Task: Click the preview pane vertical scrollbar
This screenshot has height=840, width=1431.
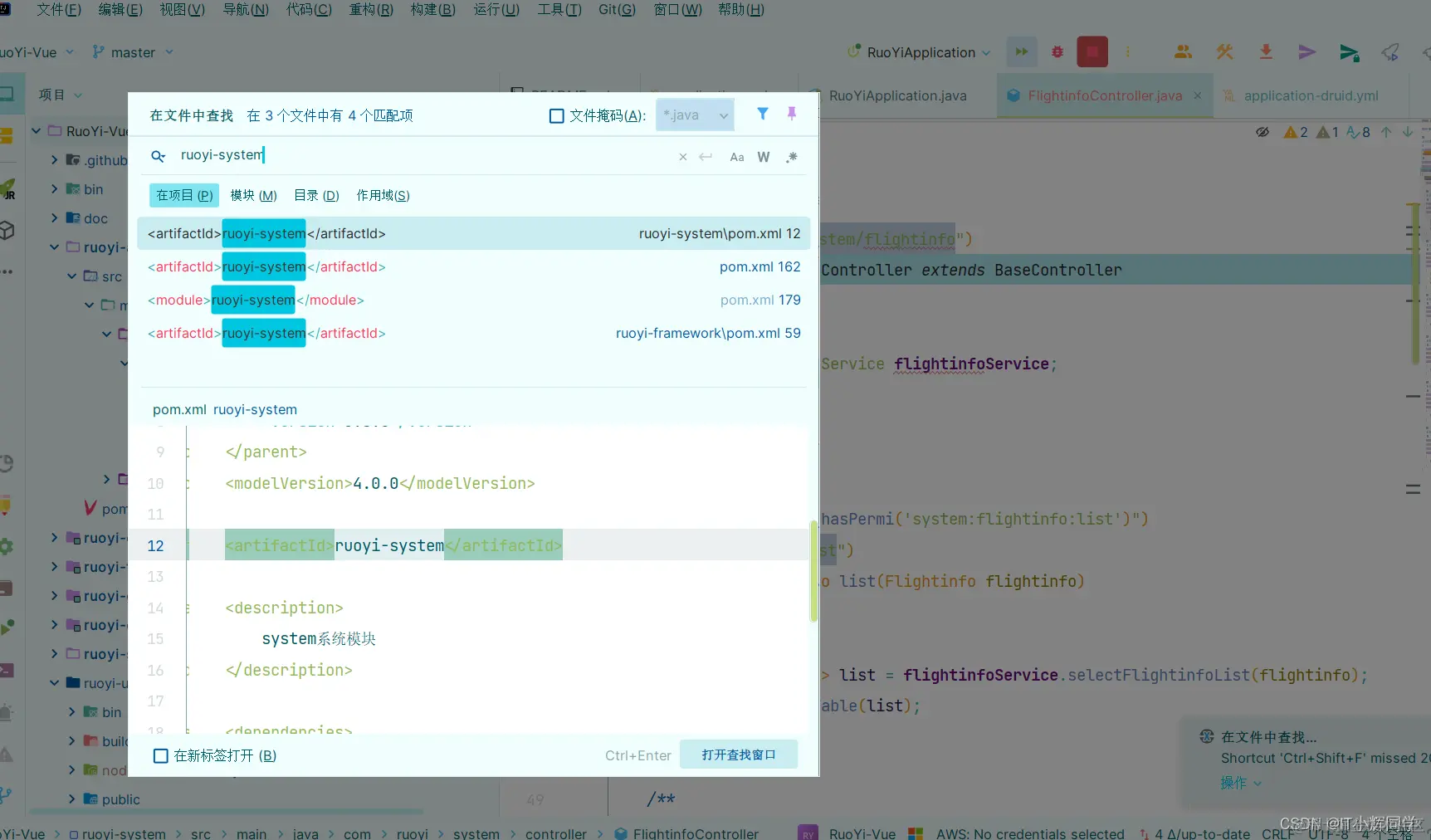Action: tap(813, 572)
